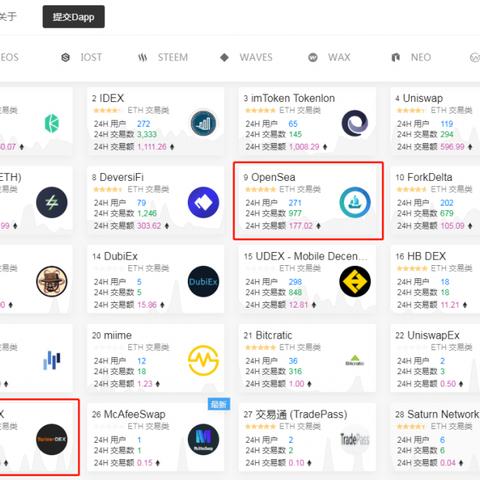Image resolution: width=480 pixels, height=480 pixels.
Task: Open the 交易通 (TradePass) title
Action: click(301, 414)
